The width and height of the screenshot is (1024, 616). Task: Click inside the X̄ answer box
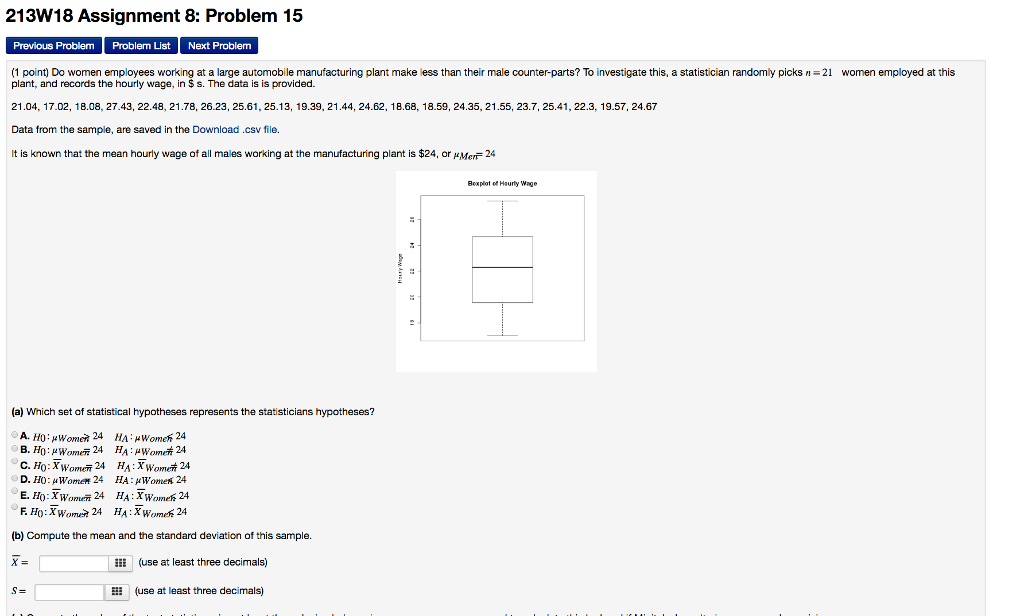pos(75,562)
